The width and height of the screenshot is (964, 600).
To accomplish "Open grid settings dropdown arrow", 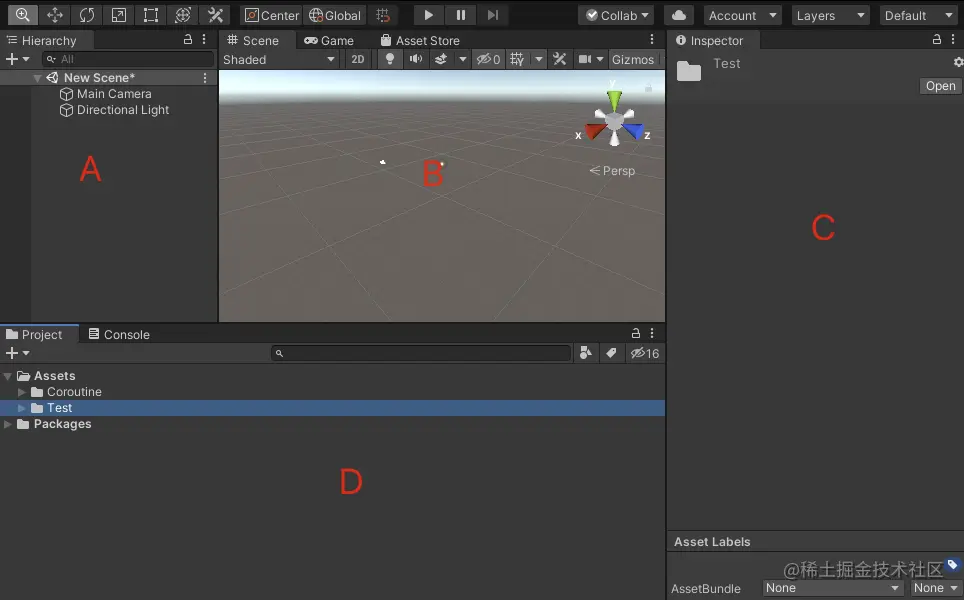I will pos(539,59).
